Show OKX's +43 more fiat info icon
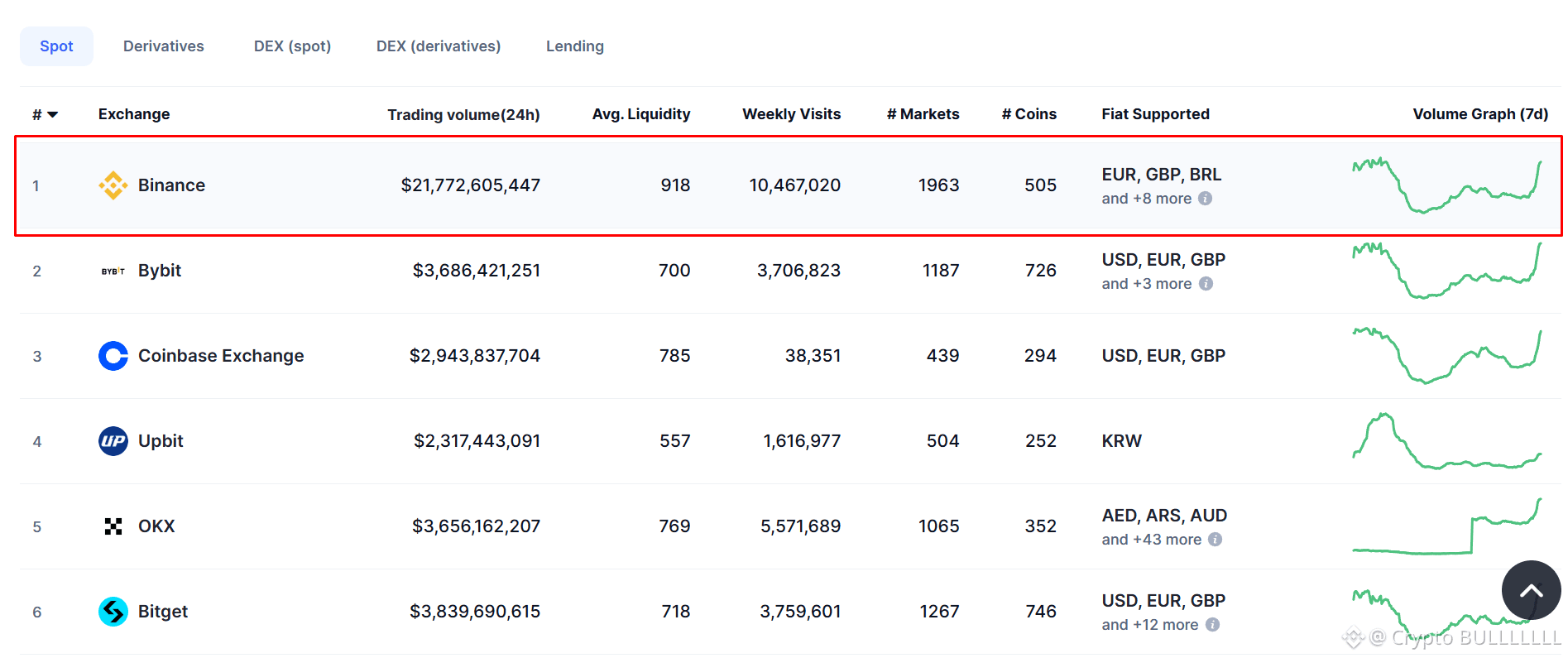The width and height of the screenshot is (1568, 658). (1215, 540)
